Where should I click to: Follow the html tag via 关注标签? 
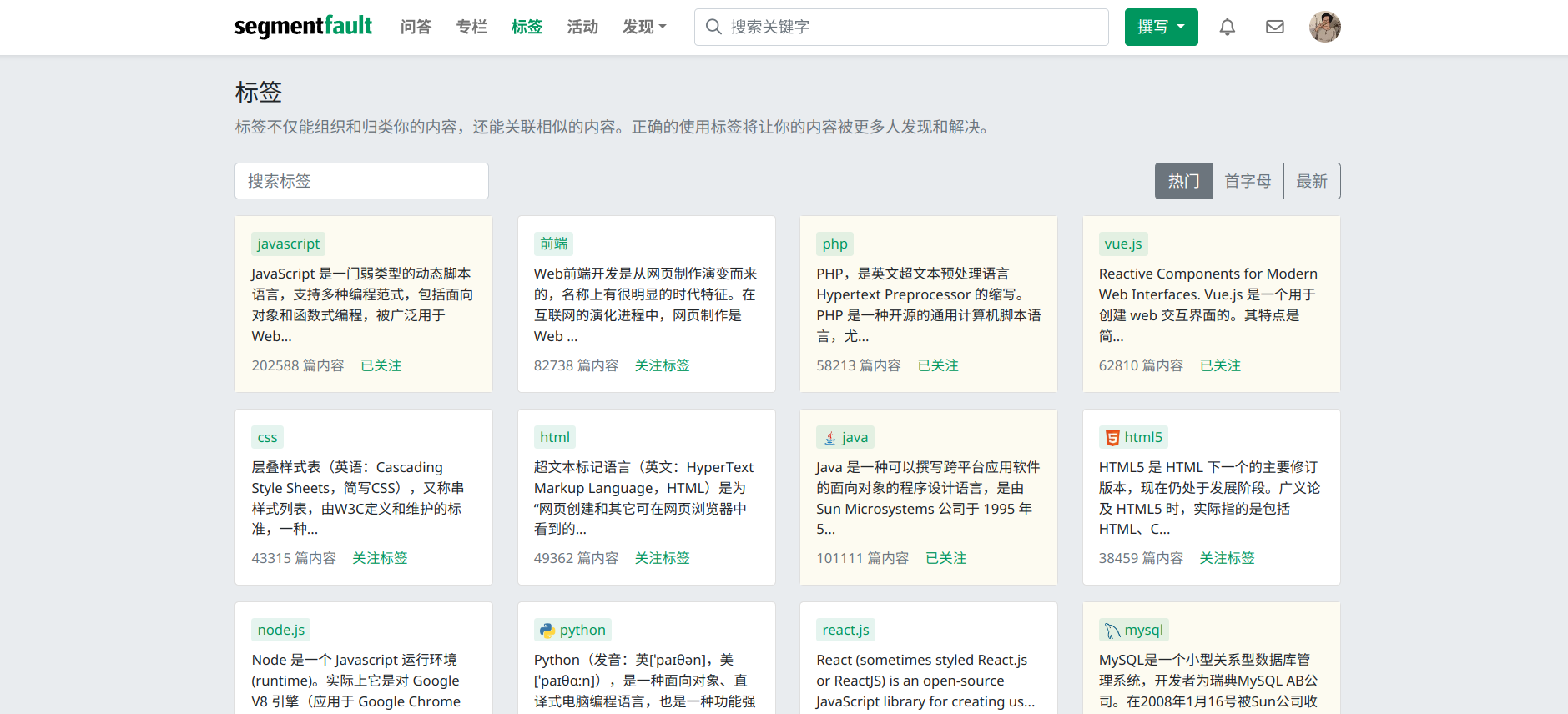point(662,558)
